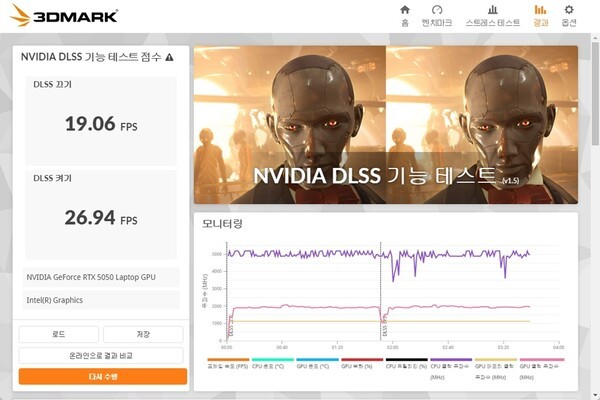
Task: Click the warning triangle next to score title
Action: tap(169, 58)
